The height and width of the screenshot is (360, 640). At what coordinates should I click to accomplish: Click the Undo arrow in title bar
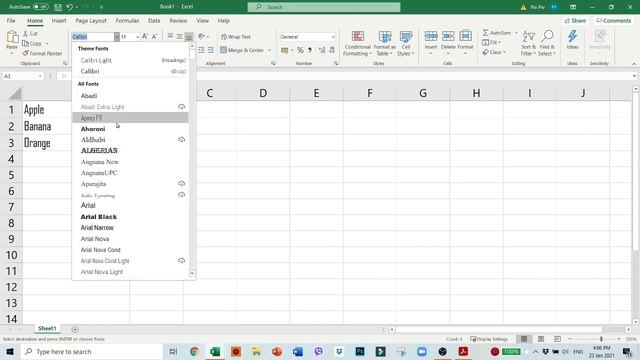click(x=69, y=7)
